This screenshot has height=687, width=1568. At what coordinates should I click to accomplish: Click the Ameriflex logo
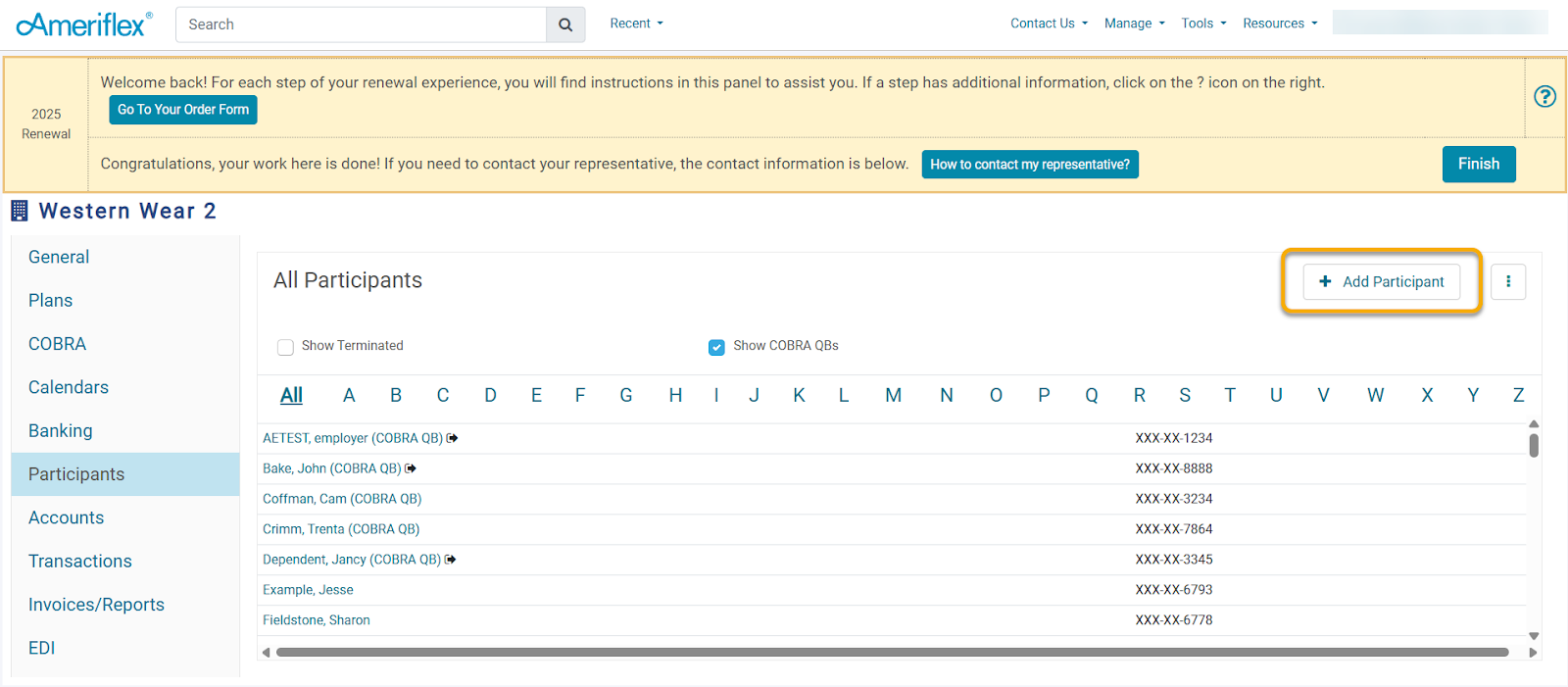84,25
